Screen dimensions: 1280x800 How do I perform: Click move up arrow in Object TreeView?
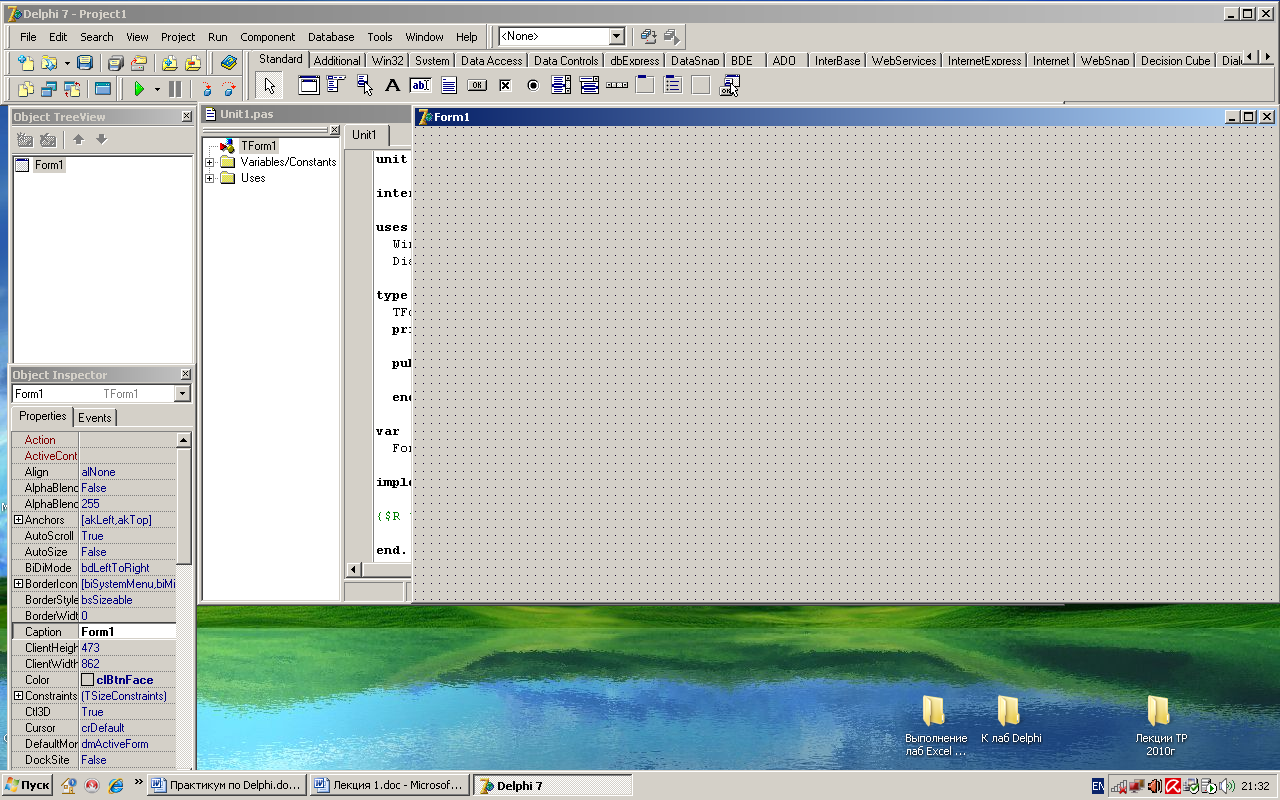78,140
